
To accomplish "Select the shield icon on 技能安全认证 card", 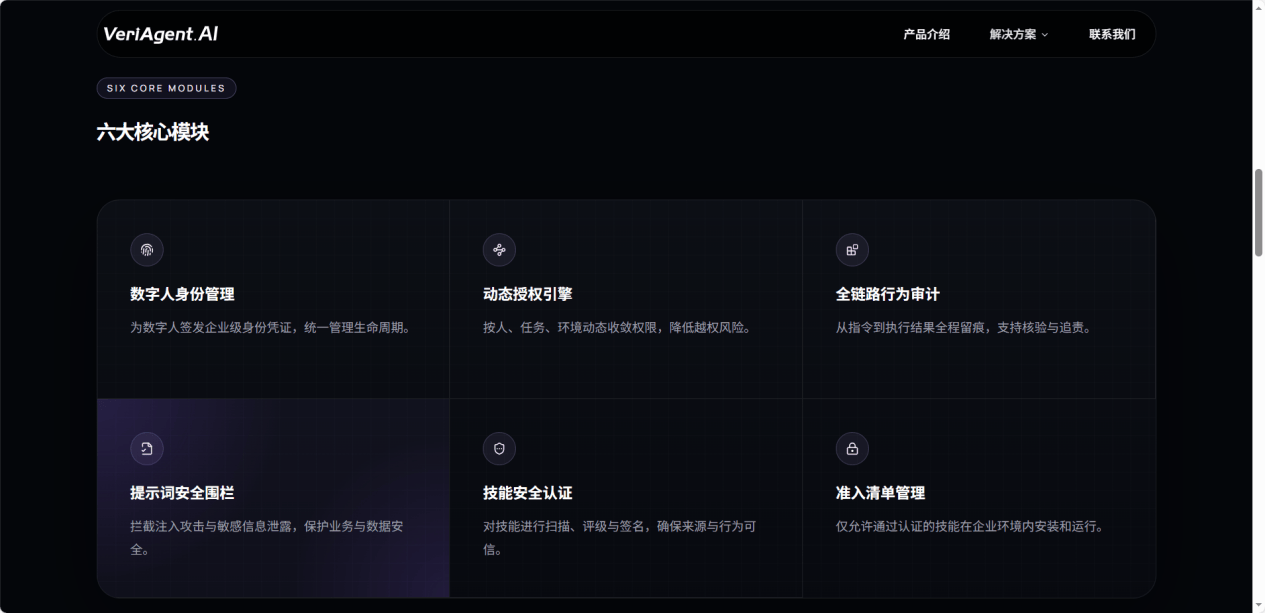I will coord(499,448).
